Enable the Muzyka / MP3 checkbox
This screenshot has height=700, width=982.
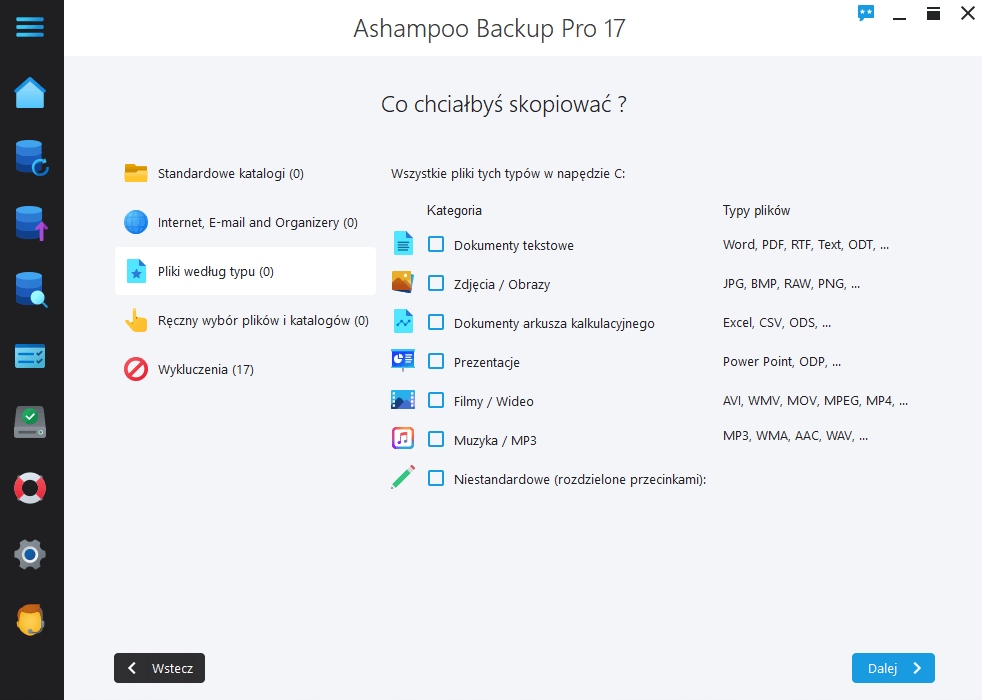[436, 440]
